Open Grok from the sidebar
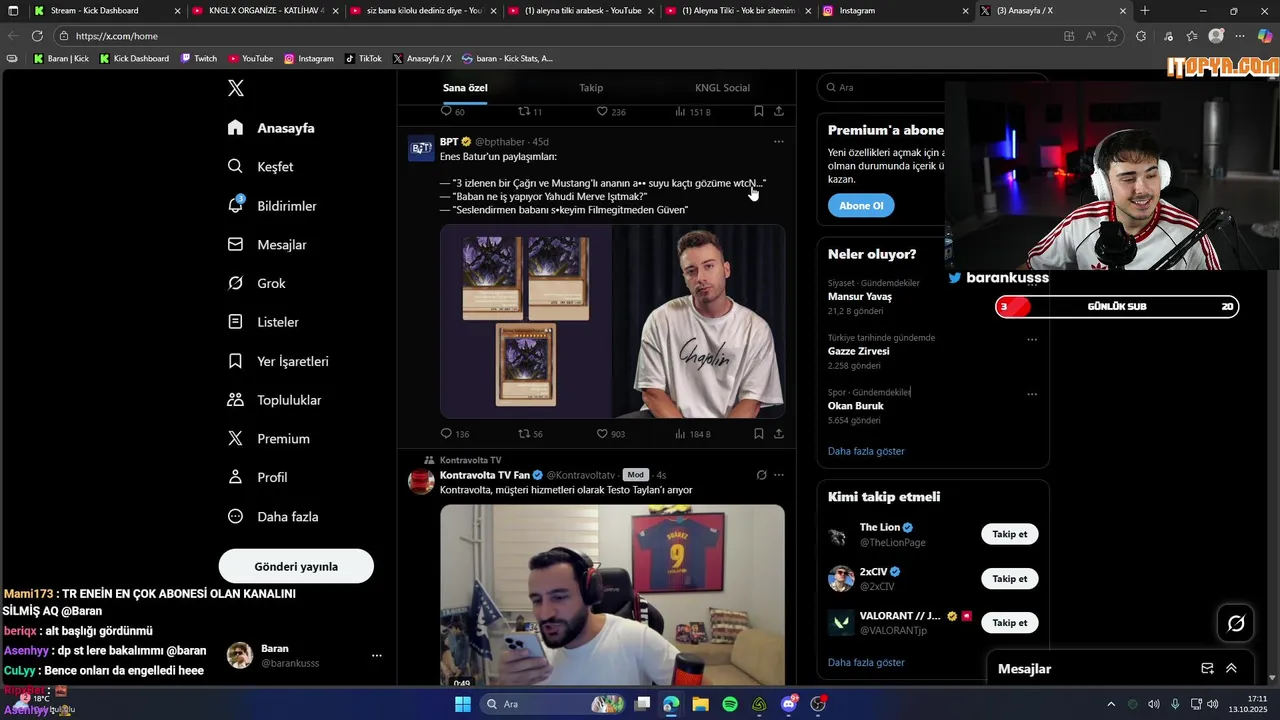This screenshot has width=1280, height=720. 256,283
